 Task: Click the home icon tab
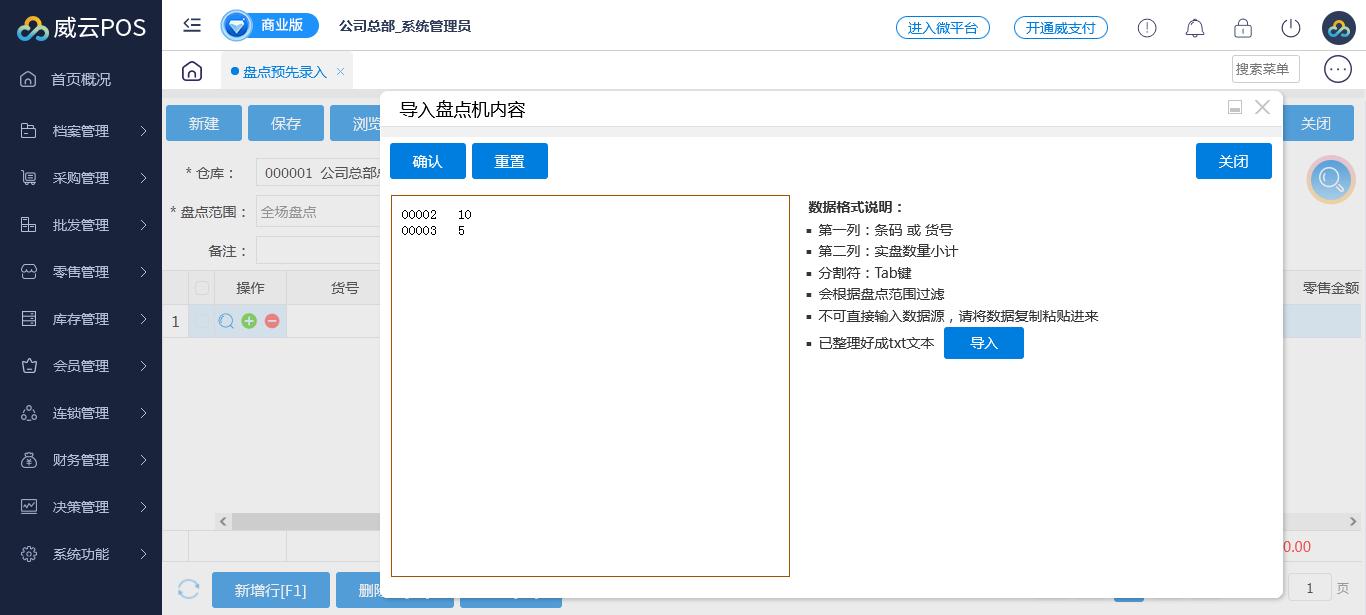(192, 71)
